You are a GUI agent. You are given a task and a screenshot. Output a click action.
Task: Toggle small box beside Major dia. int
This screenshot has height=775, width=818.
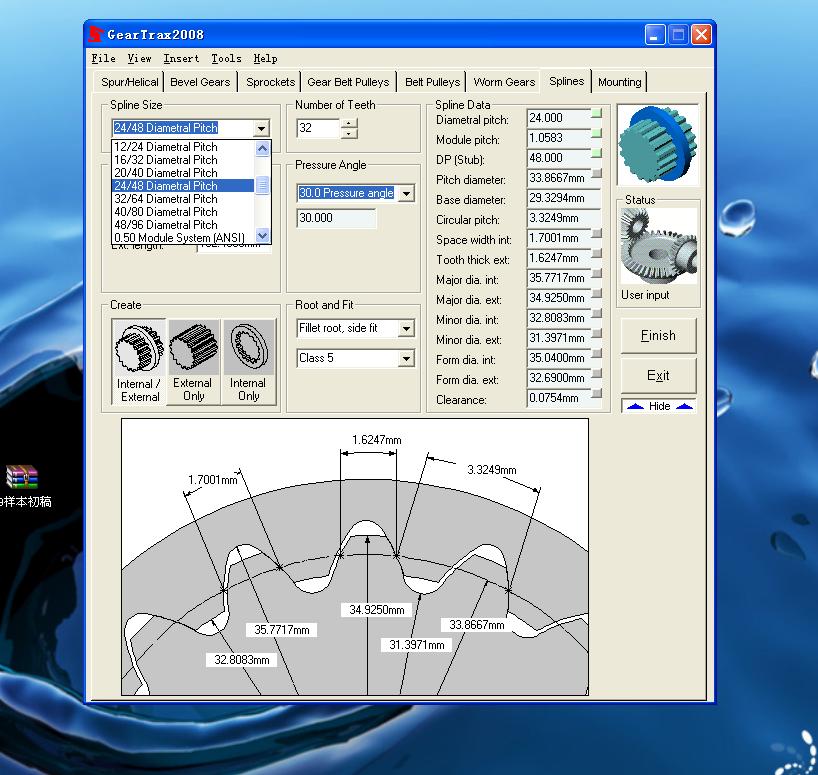point(596,273)
